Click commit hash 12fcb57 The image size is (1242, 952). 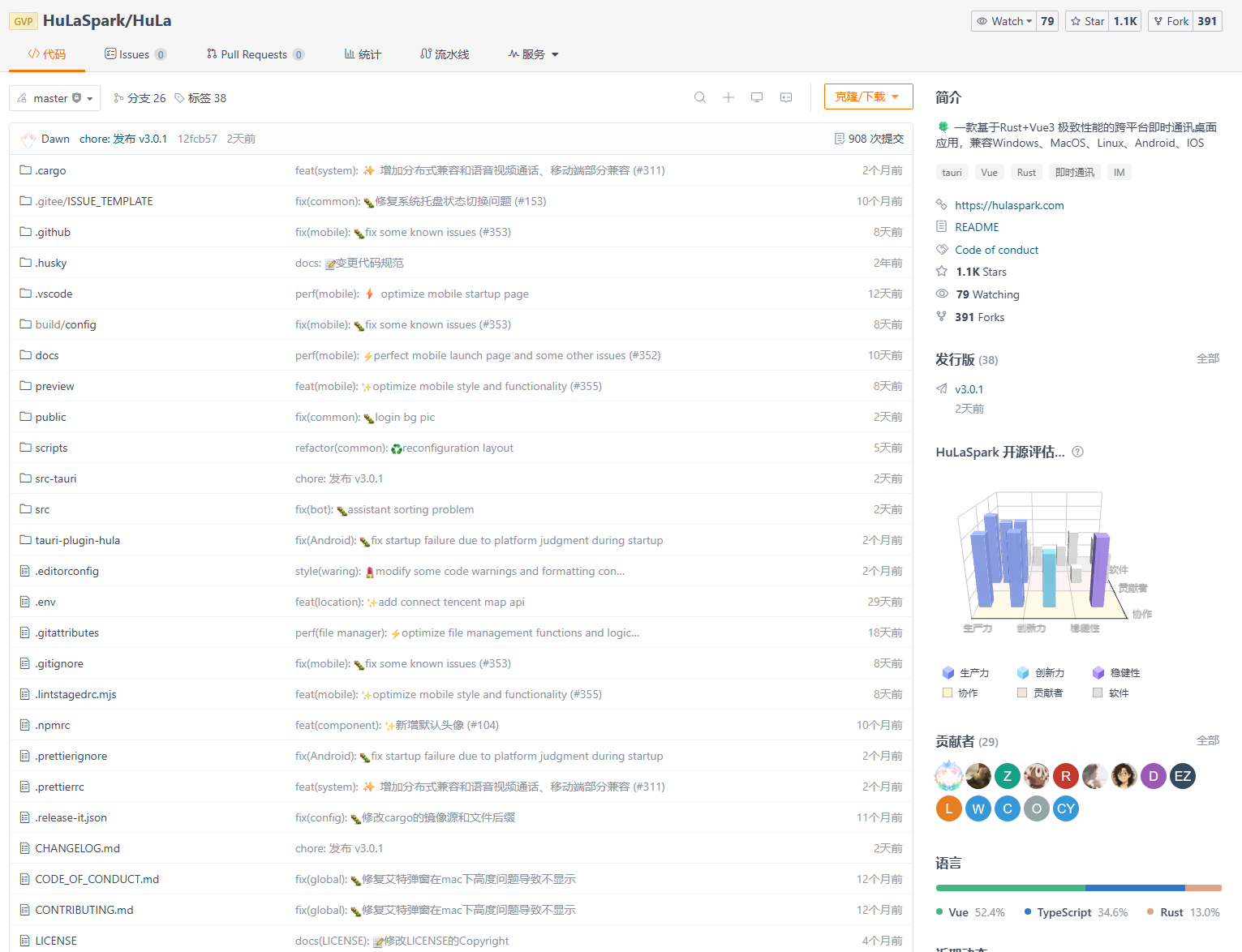pos(197,139)
